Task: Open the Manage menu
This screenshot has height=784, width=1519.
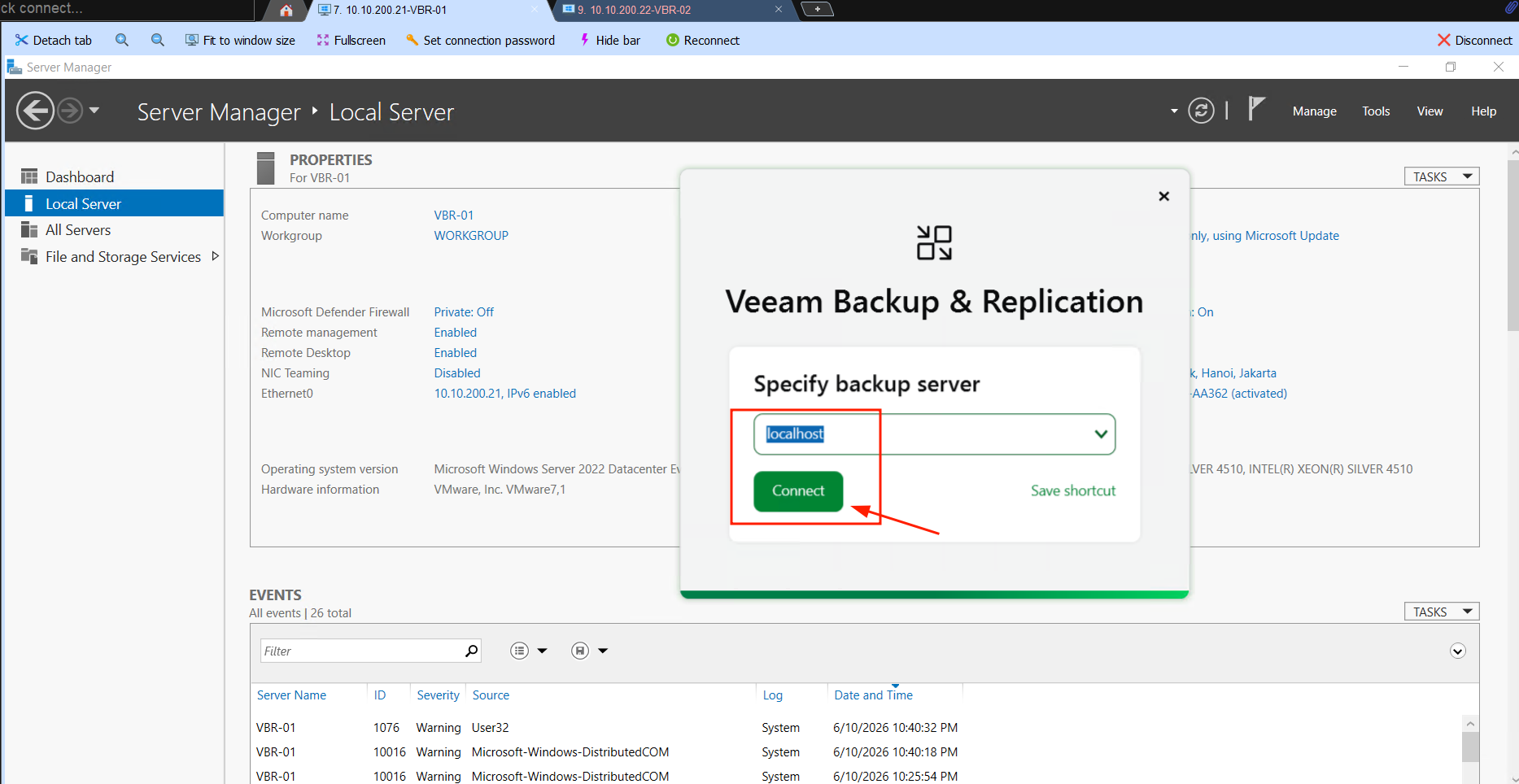Action: click(1314, 111)
